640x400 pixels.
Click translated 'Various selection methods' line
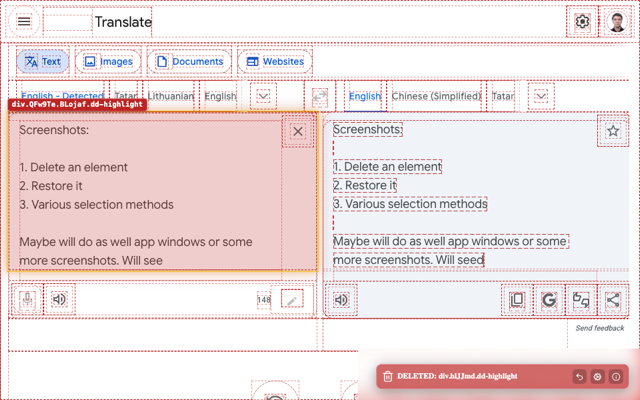(410, 204)
